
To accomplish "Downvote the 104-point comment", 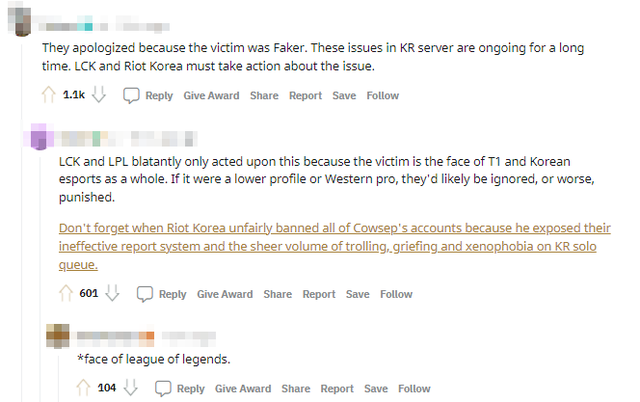I will [x=130, y=389].
